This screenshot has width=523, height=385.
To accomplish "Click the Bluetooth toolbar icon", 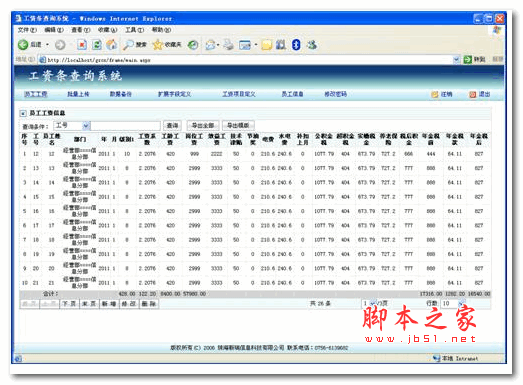I will (296, 45).
